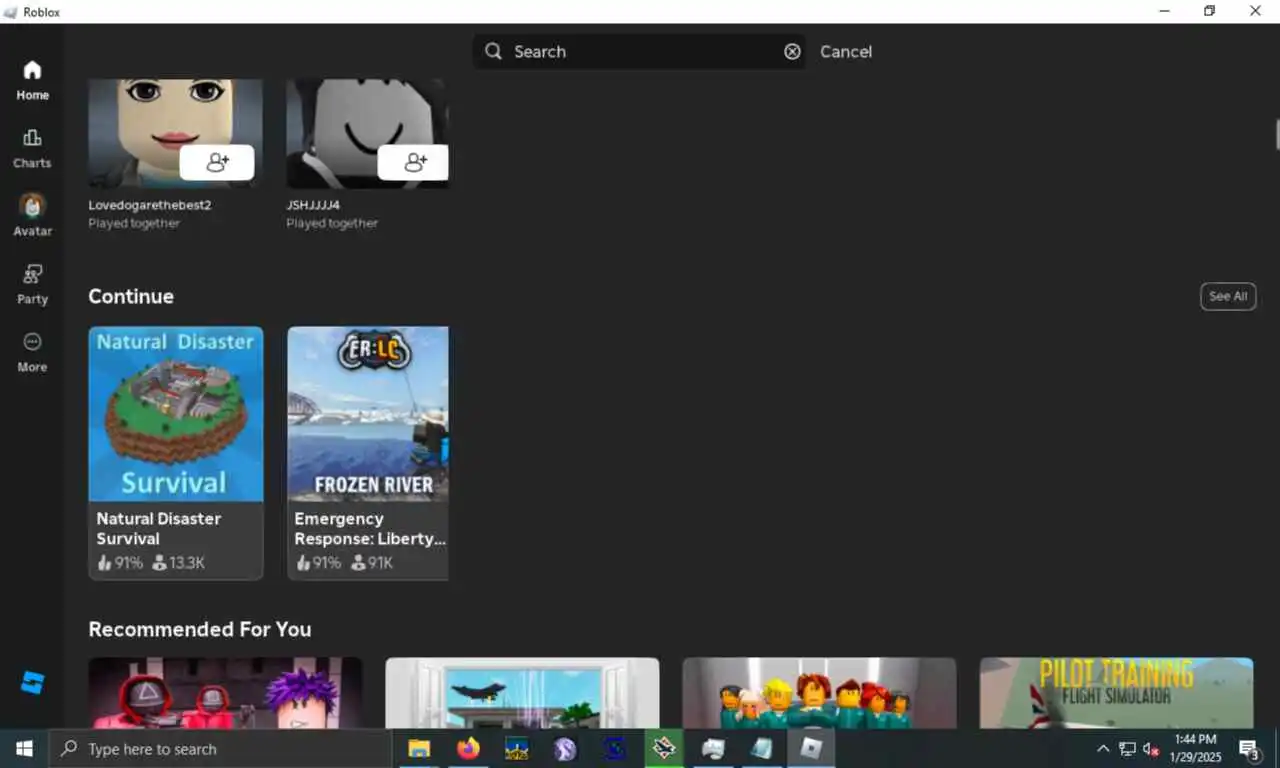Add friend JSHJJJJ4

[413, 162]
